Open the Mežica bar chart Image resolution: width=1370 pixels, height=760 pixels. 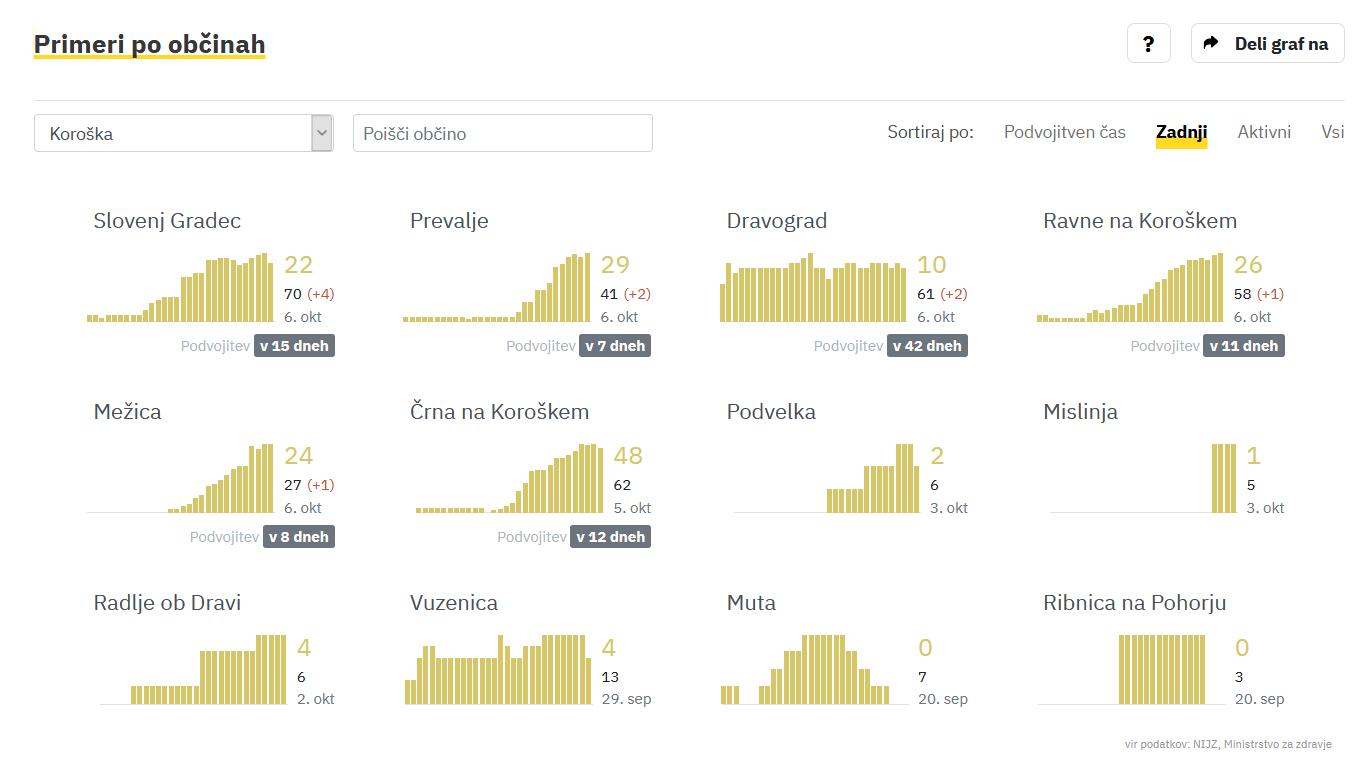(x=180, y=479)
